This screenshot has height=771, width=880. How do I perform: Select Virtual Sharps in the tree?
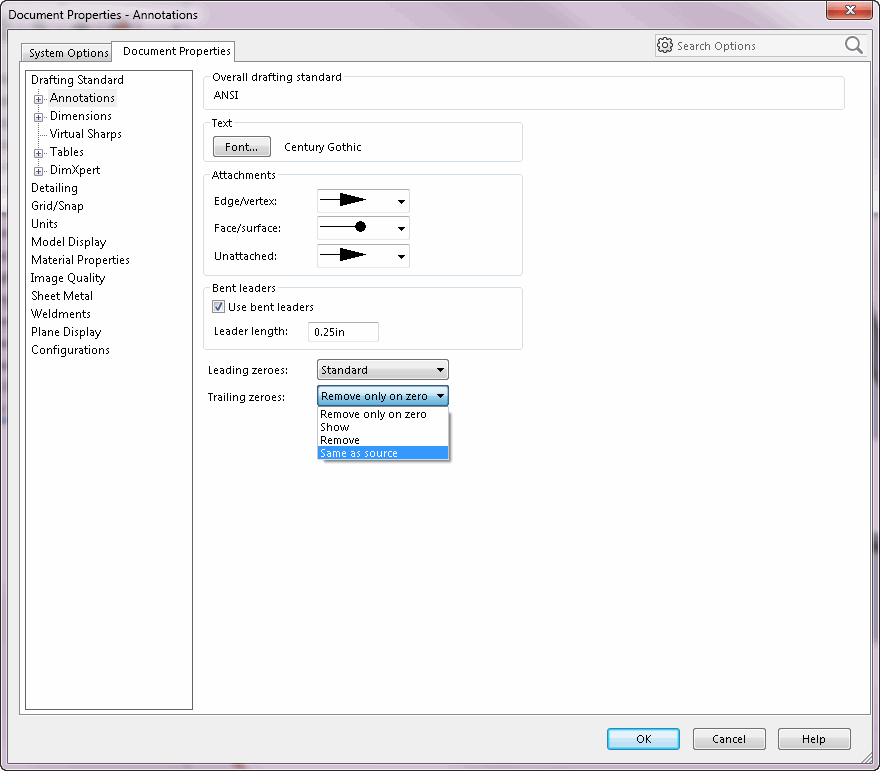tap(85, 134)
